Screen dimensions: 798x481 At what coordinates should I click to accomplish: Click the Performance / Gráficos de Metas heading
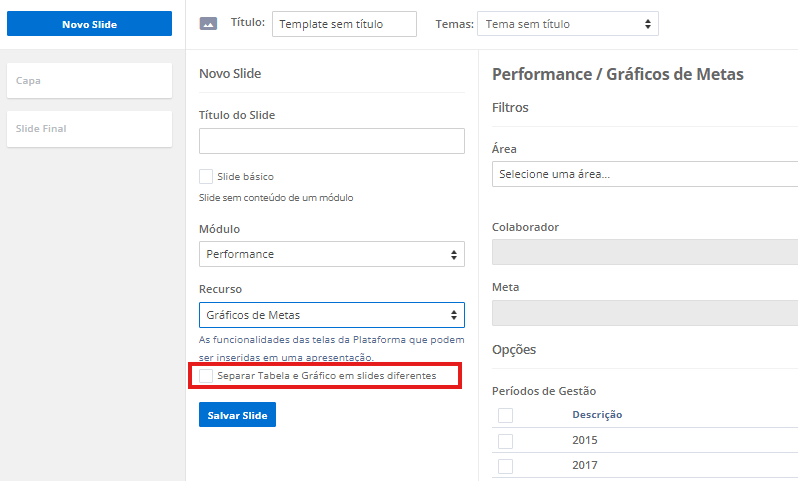click(x=618, y=75)
